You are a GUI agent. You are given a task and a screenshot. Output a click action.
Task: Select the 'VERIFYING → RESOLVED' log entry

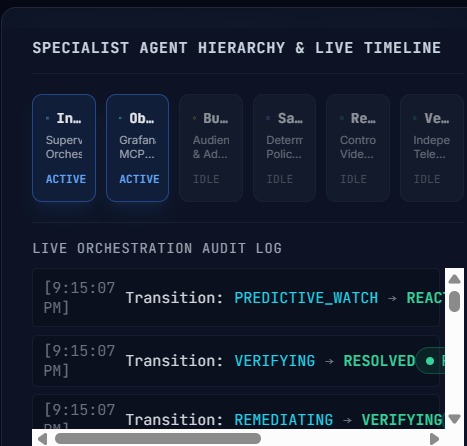coord(236,361)
